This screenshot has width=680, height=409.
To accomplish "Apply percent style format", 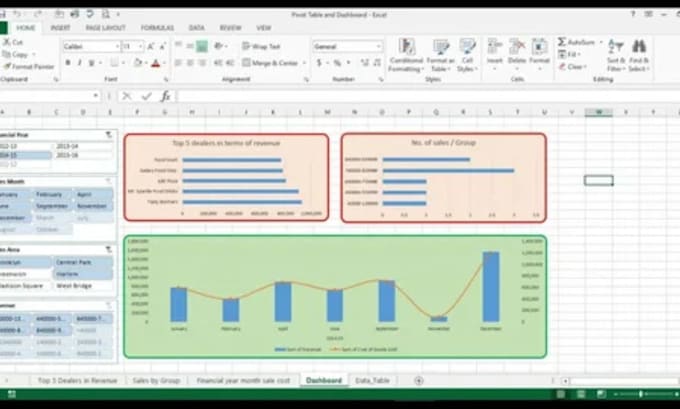I will coord(337,63).
